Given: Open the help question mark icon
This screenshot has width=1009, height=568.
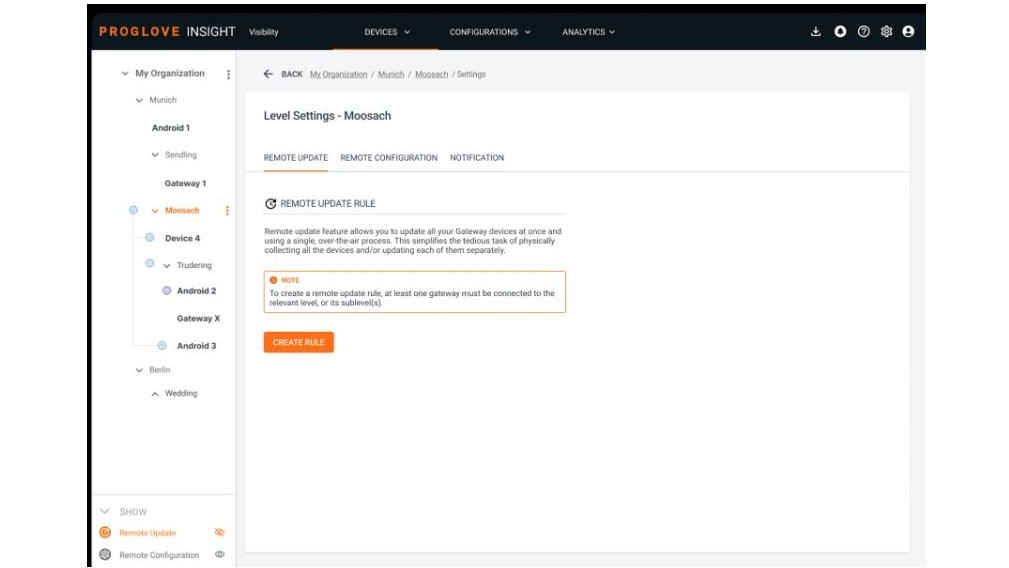Looking at the screenshot, I should click(x=863, y=32).
